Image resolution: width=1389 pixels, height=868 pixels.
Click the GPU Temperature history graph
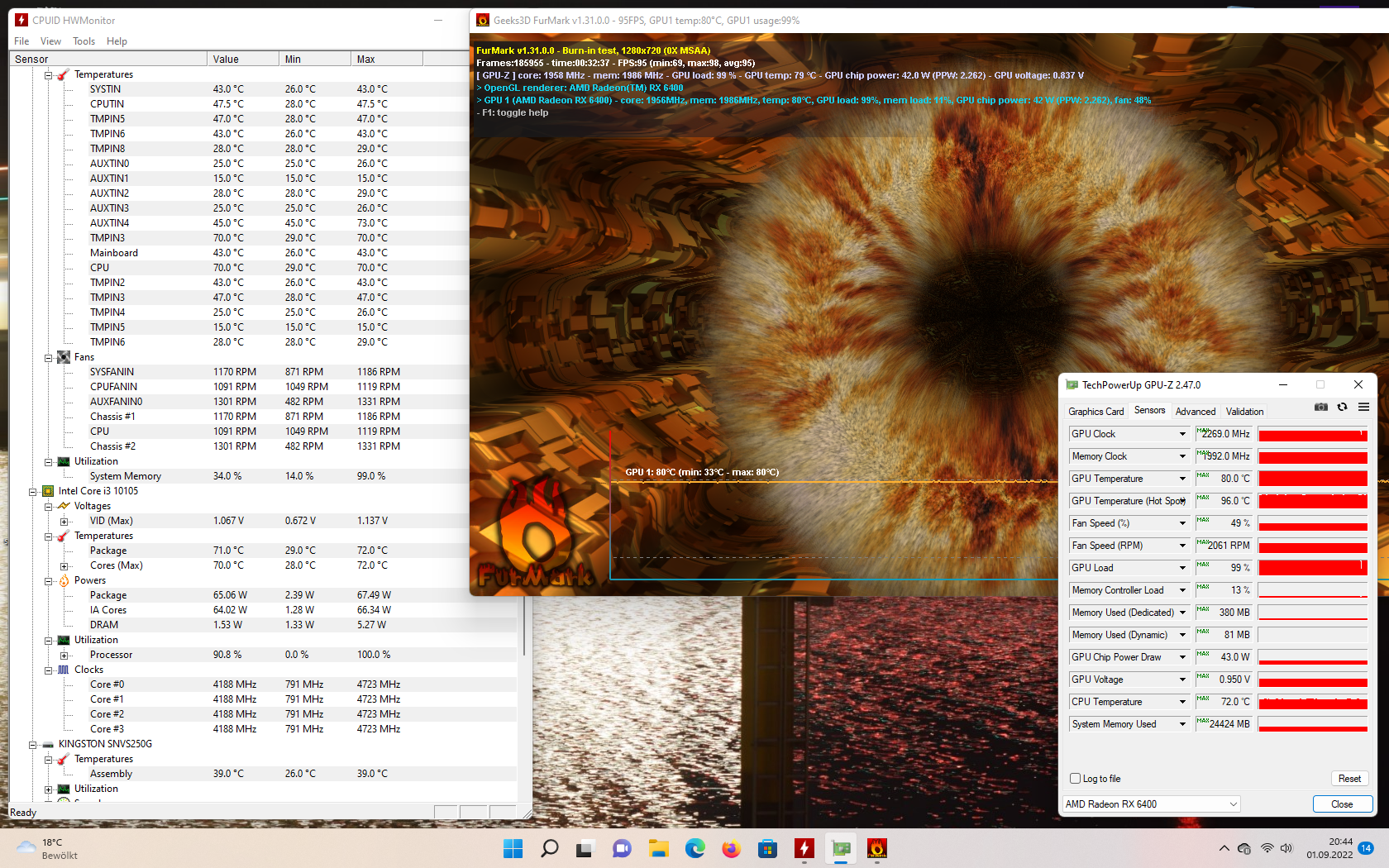tap(1312, 479)
